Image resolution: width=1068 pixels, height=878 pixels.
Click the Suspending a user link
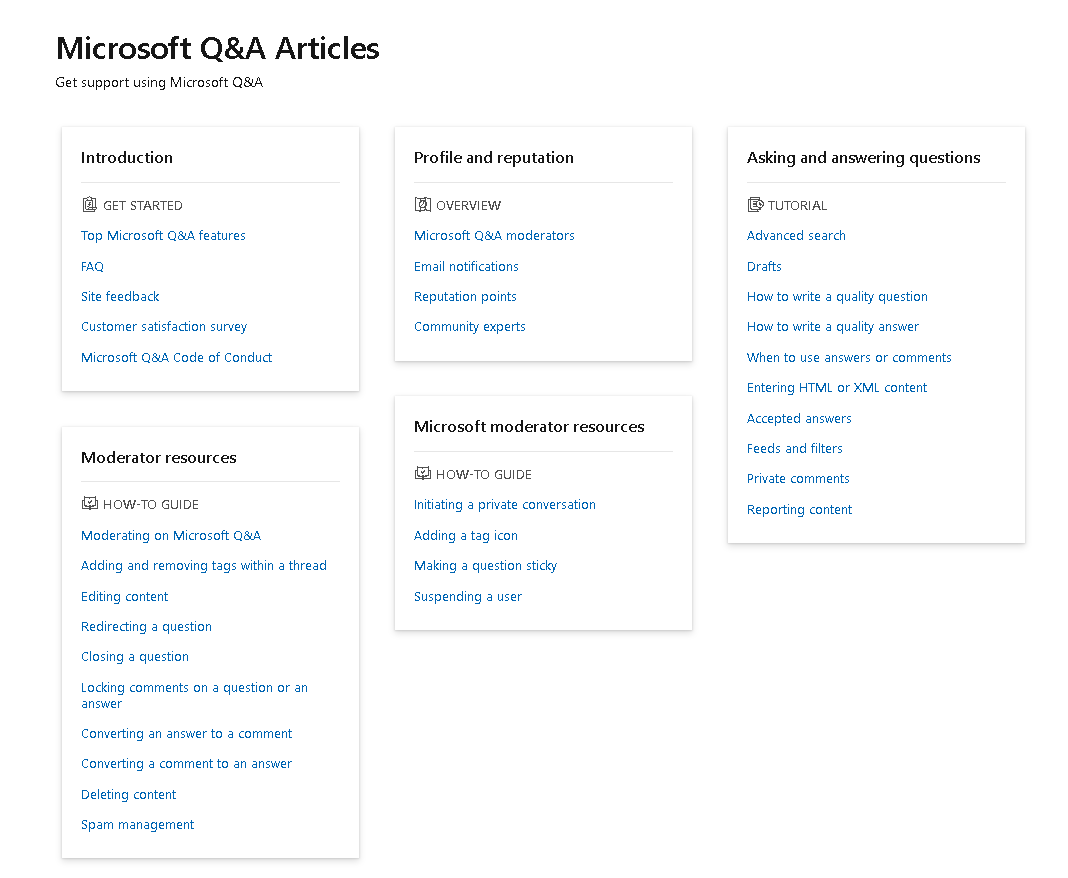[x=467, y=597]
